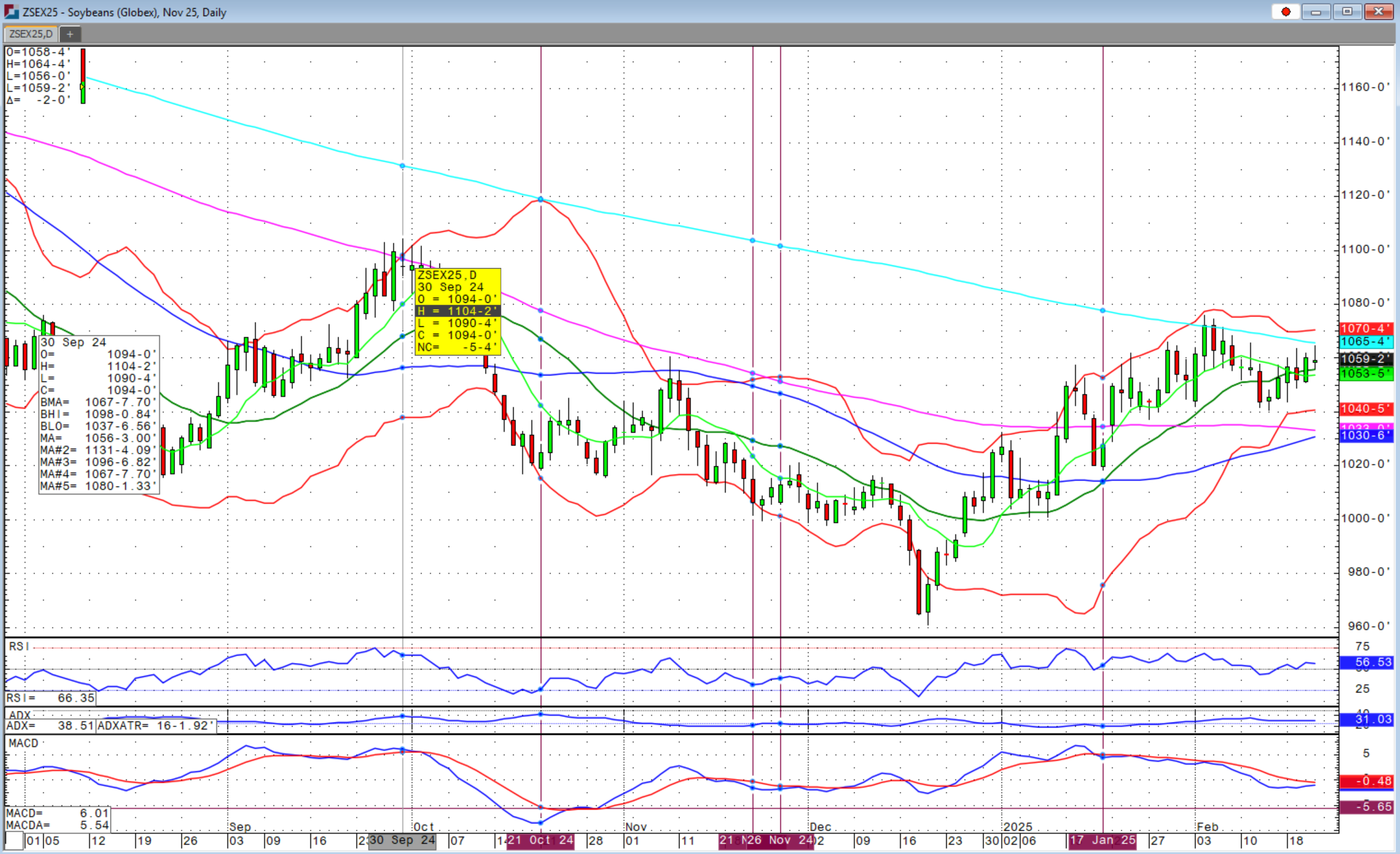The height and width of the screenshot is (854, 1400).
Task: Click the red 1070-4 upper band label
Action: tap(1365, 329)
